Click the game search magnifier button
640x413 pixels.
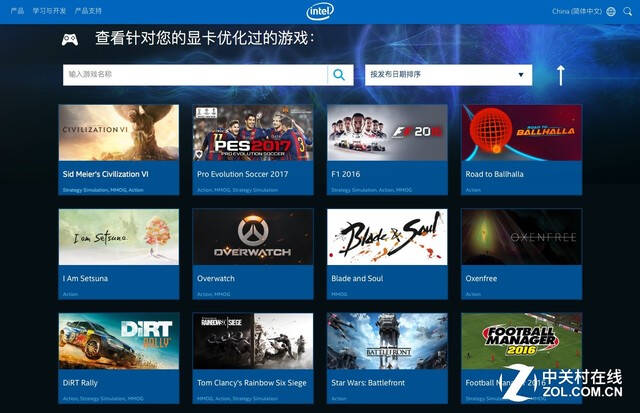(339, 75)
